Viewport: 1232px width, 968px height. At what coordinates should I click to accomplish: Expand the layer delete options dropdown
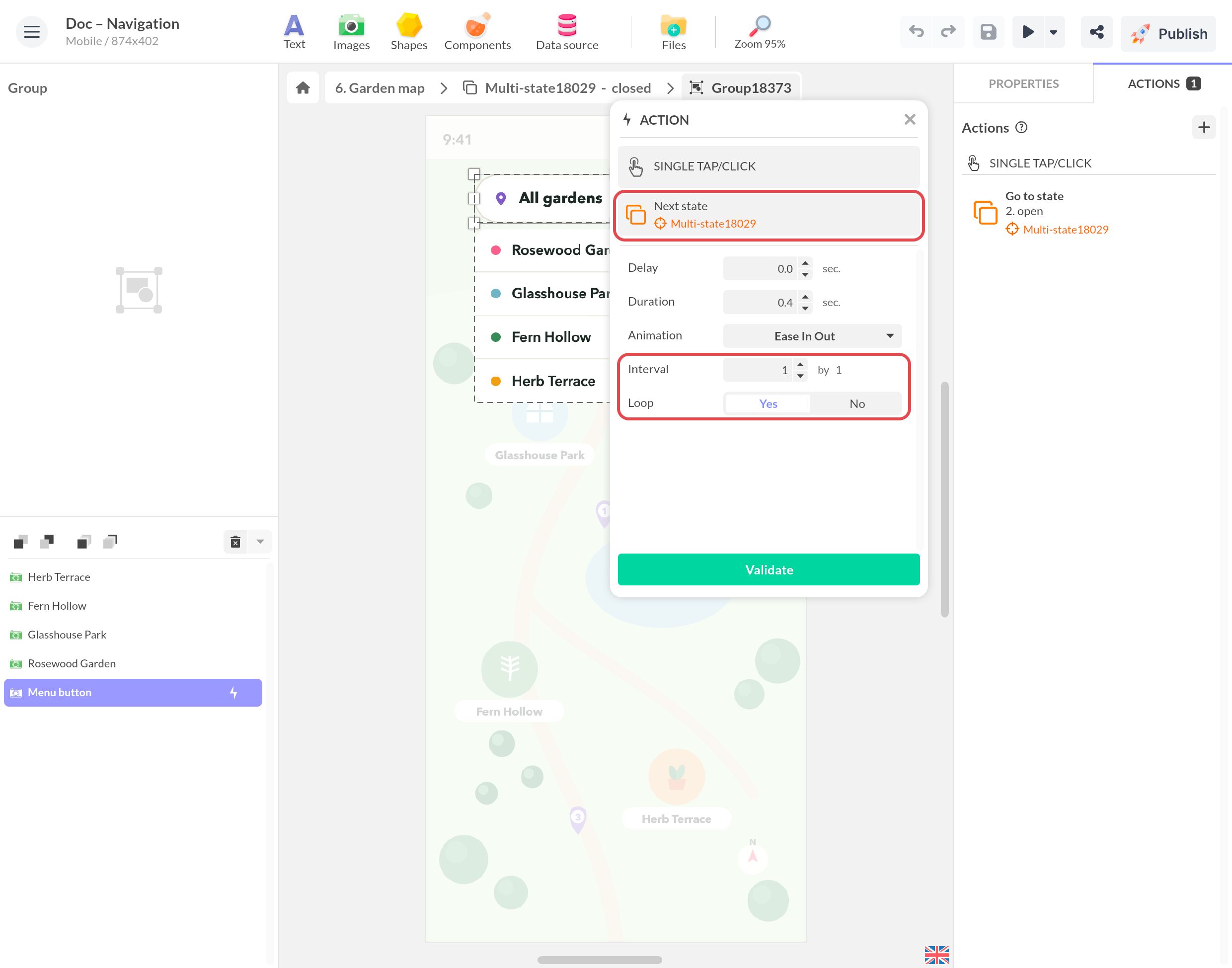[260, 542]
